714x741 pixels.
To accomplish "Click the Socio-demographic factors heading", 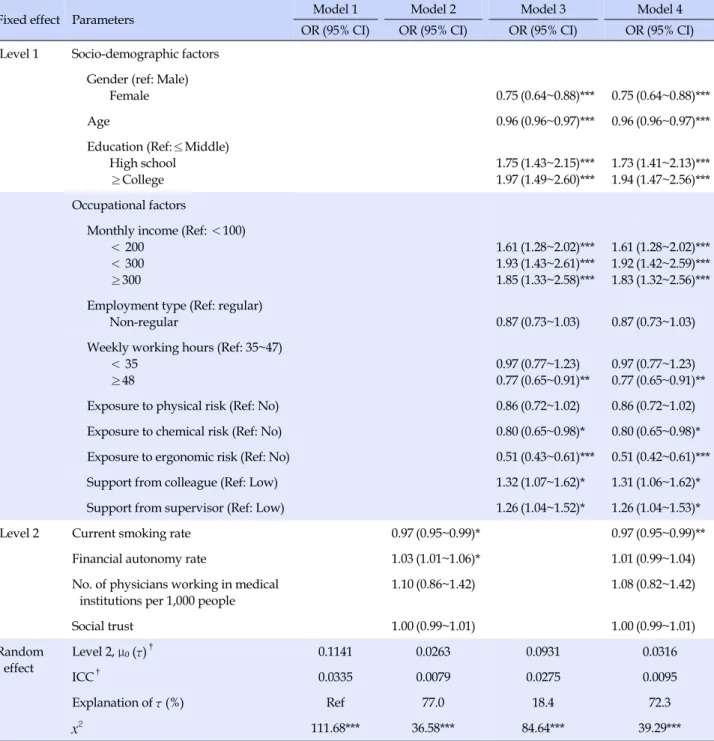I will click(x=145, y=54).
